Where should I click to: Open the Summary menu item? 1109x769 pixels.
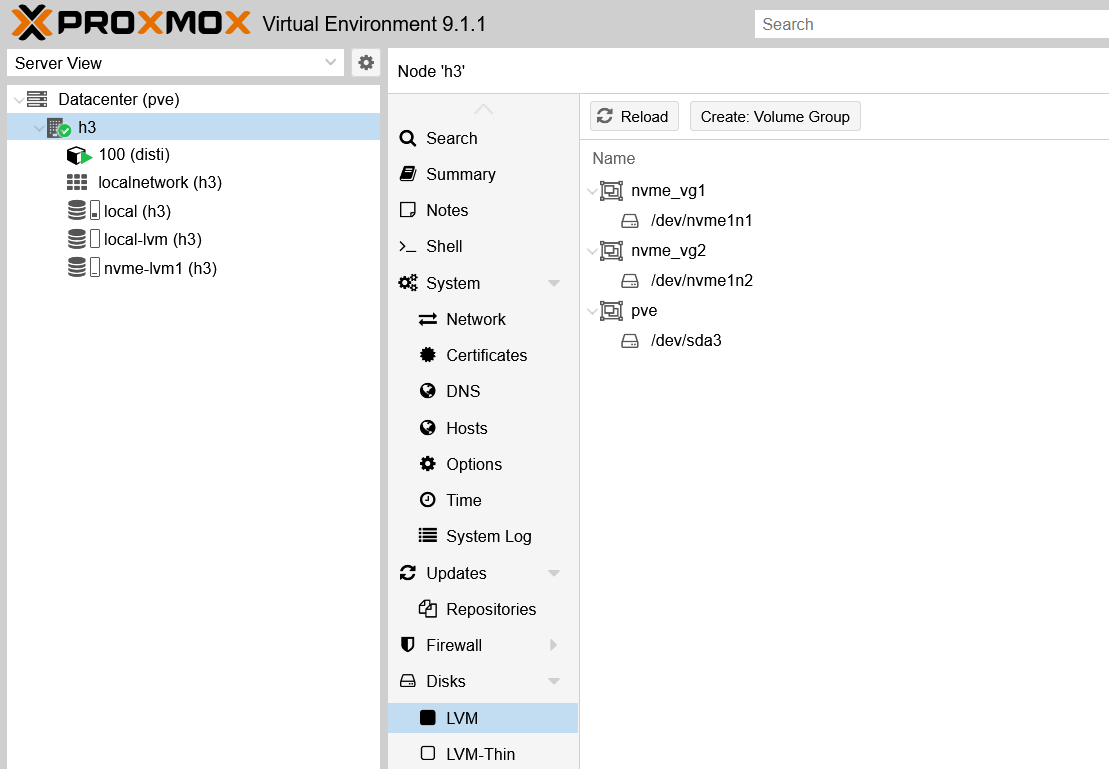tap(483, 174)
